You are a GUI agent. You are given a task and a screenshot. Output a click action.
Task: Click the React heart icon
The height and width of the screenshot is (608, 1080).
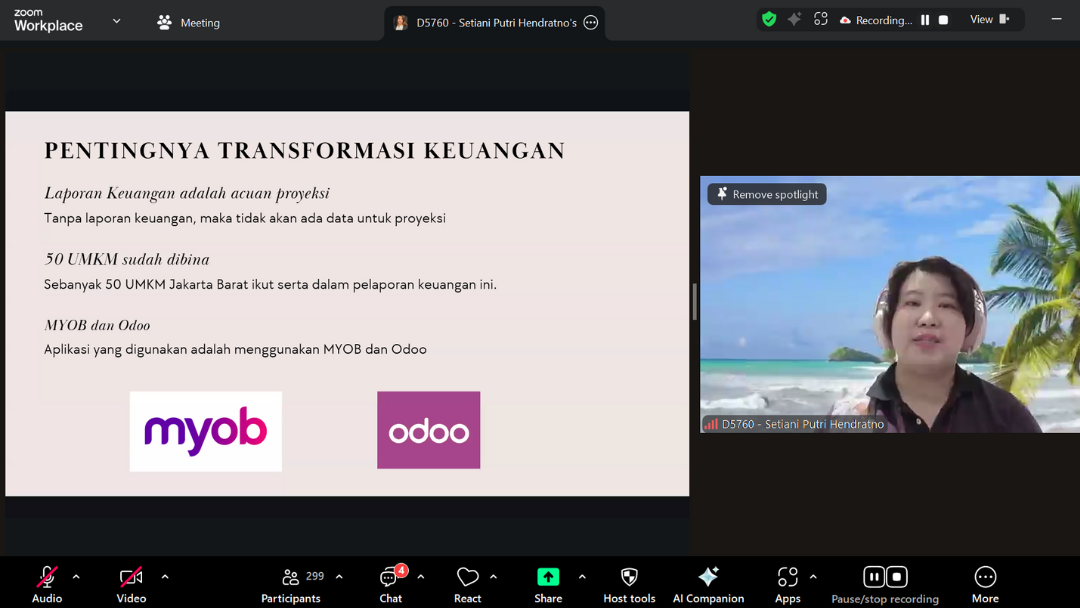pos(467,577)
